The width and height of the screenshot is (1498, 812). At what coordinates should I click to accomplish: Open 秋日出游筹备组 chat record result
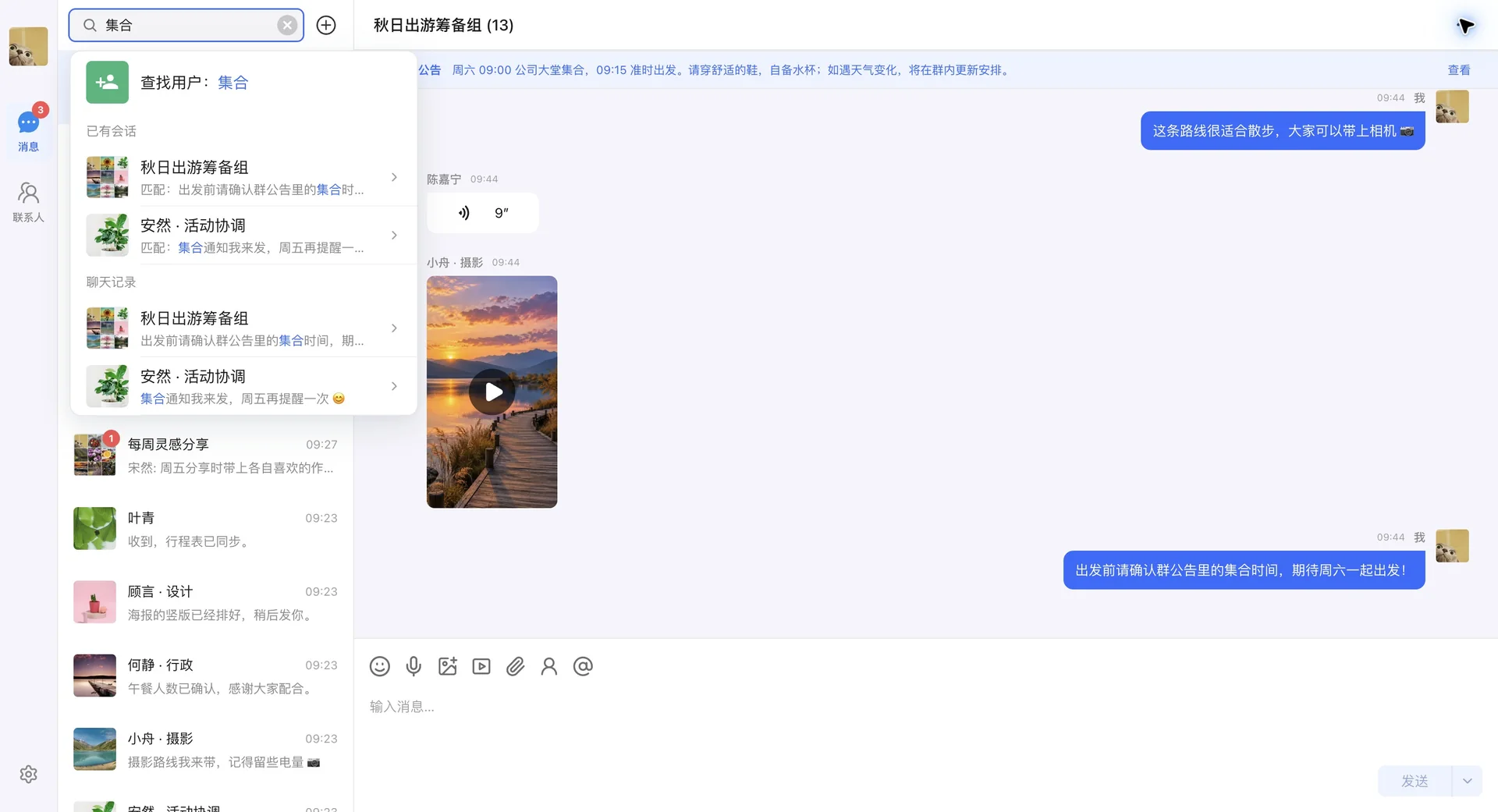pyautogui.click(x=243, y=328)
